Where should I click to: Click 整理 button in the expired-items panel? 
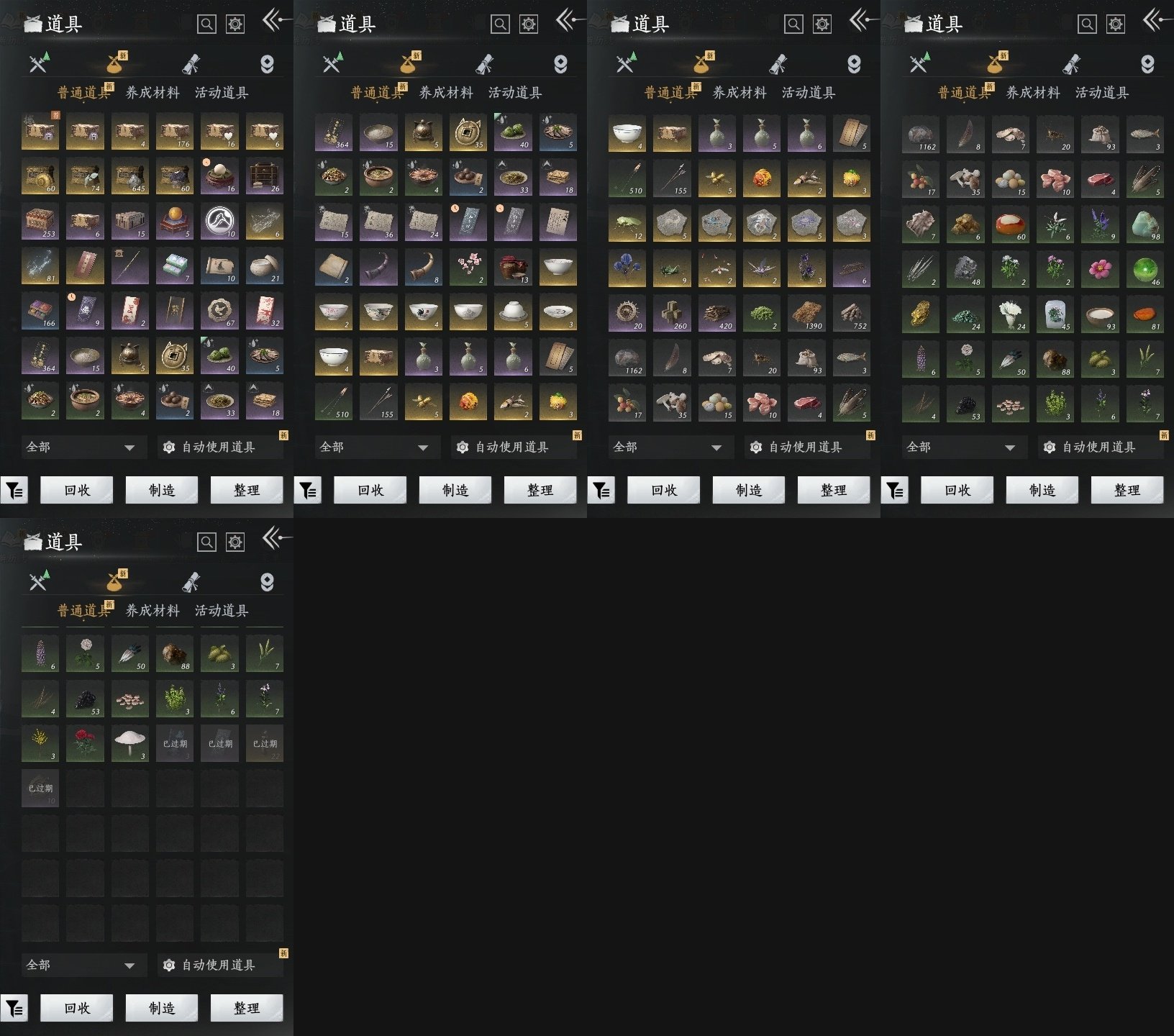pos(247,1008)
